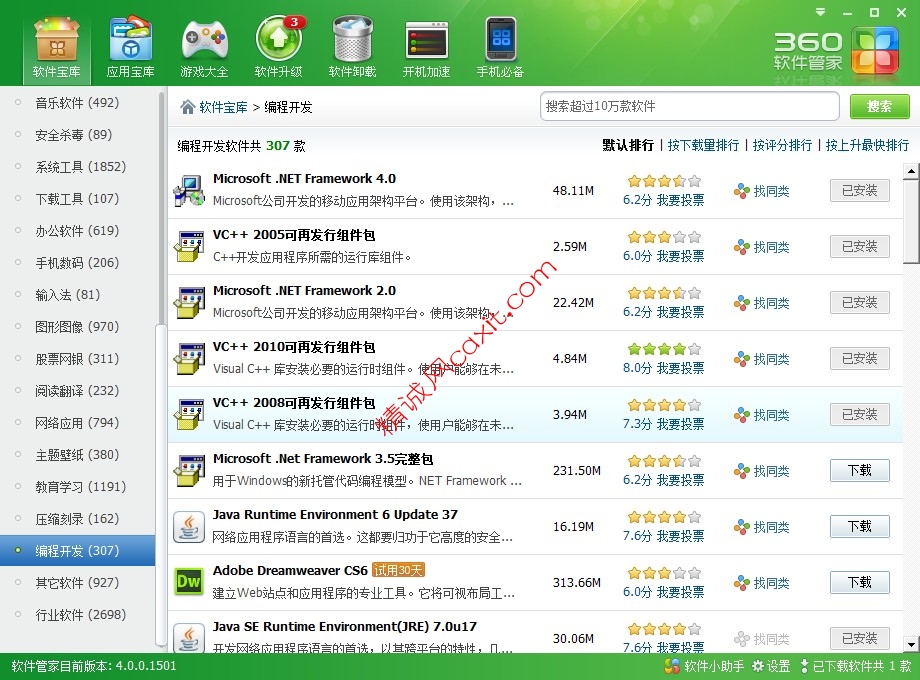Open 软件卸载 uninstall trash icon
Screen dimensions: 920x680
[352, 49]
